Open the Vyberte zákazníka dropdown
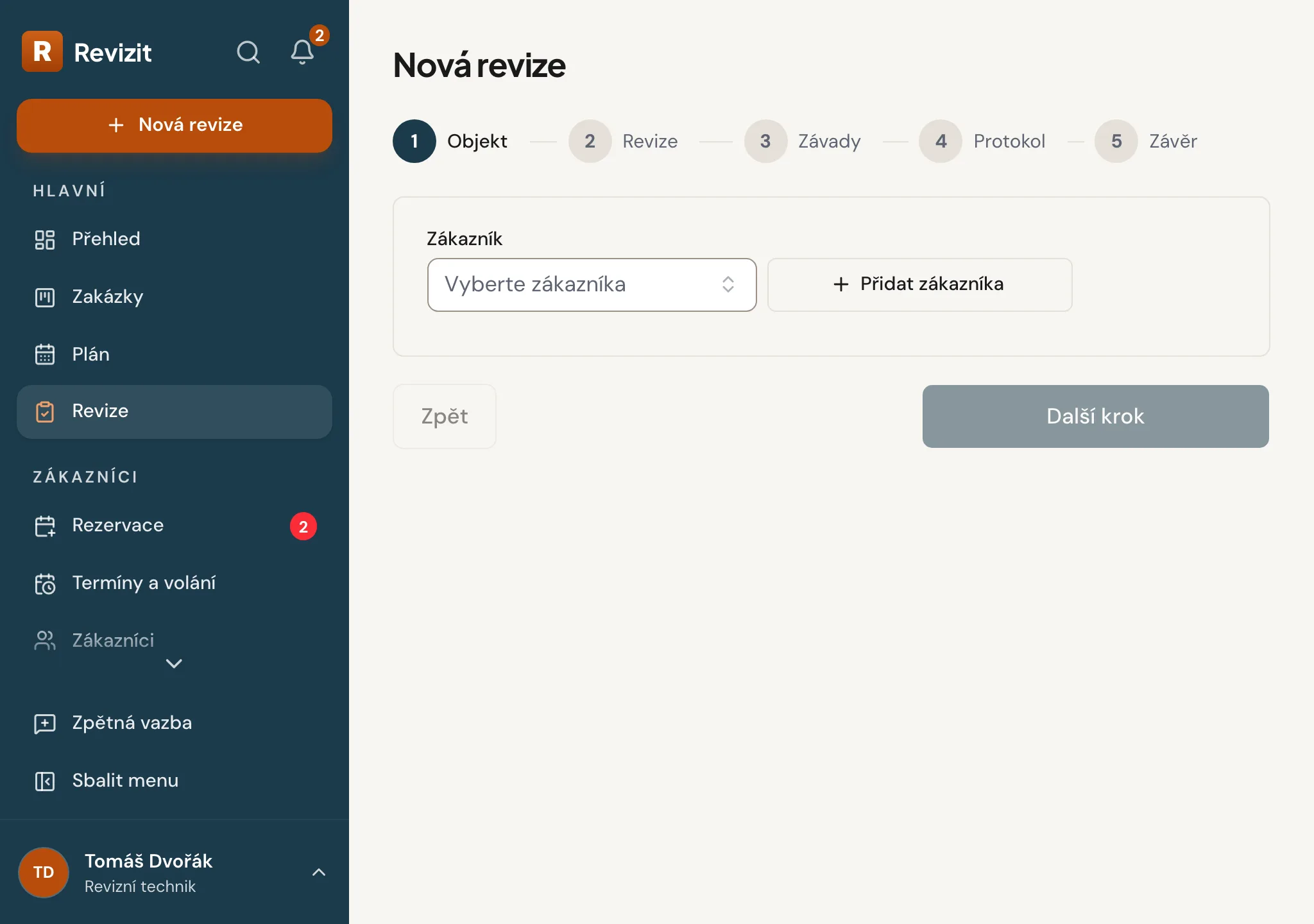1314x924 pixels. coord(592,285)
